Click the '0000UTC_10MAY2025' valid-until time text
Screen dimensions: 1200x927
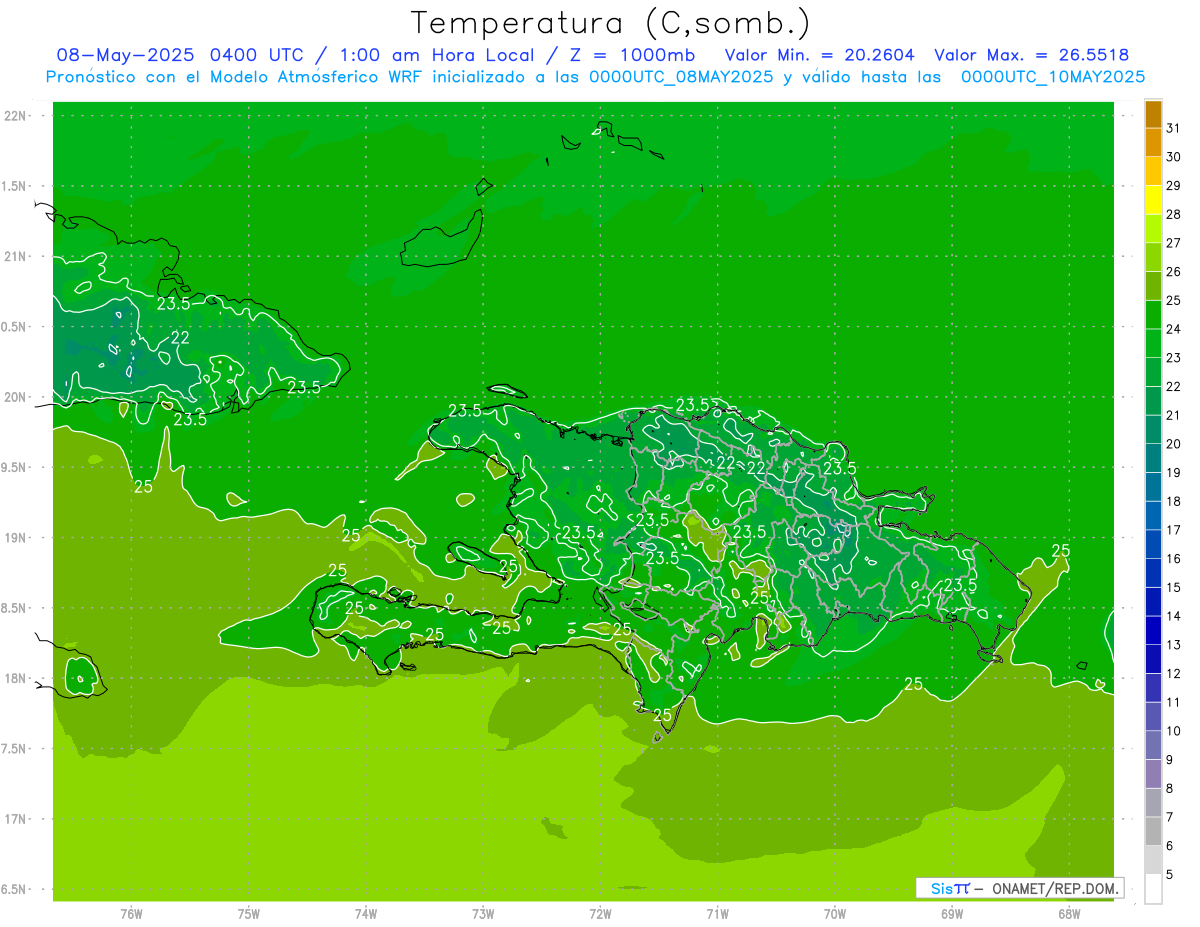tap(1053, 76)
